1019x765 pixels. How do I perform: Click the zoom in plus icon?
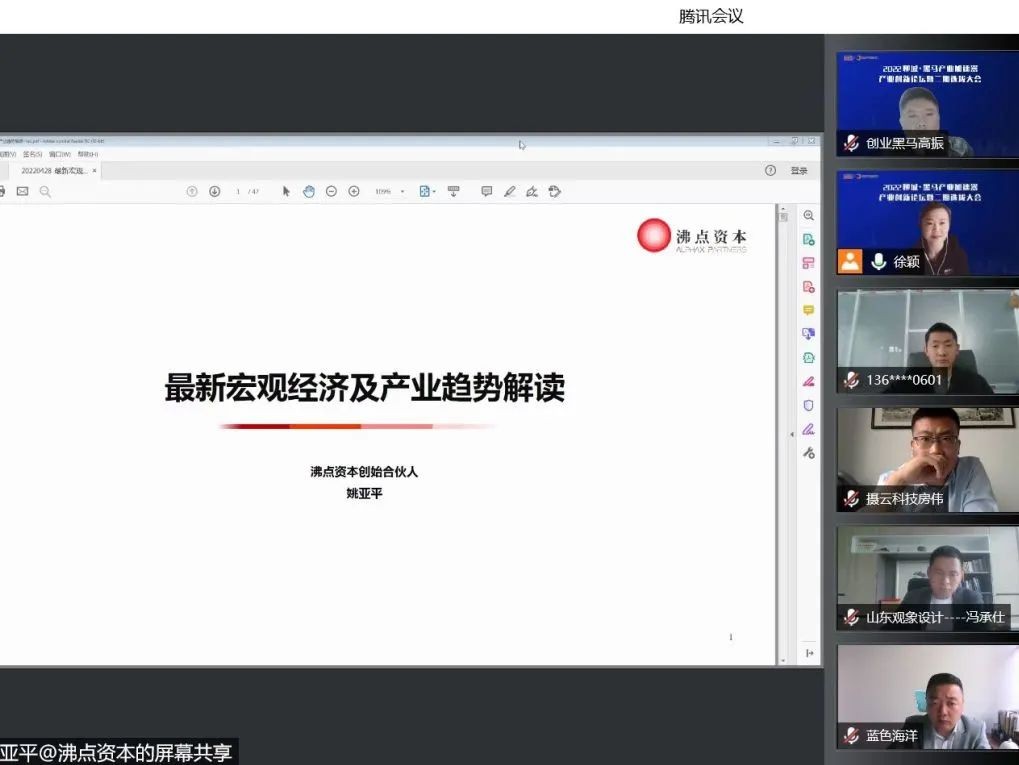click(354, 191)
